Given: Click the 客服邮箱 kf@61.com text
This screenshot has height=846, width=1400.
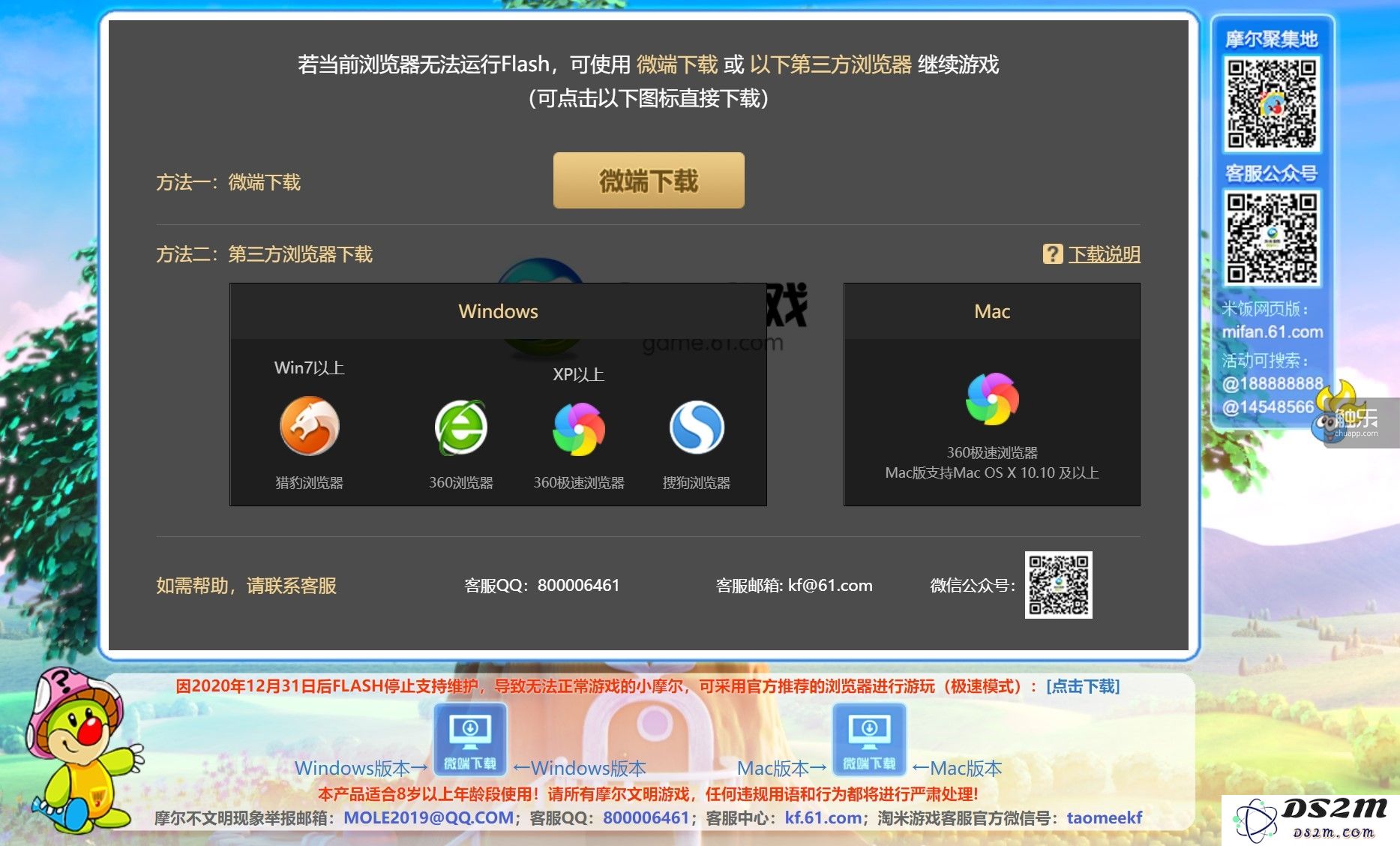Looking at the screenshot, I should click(794, 586).
